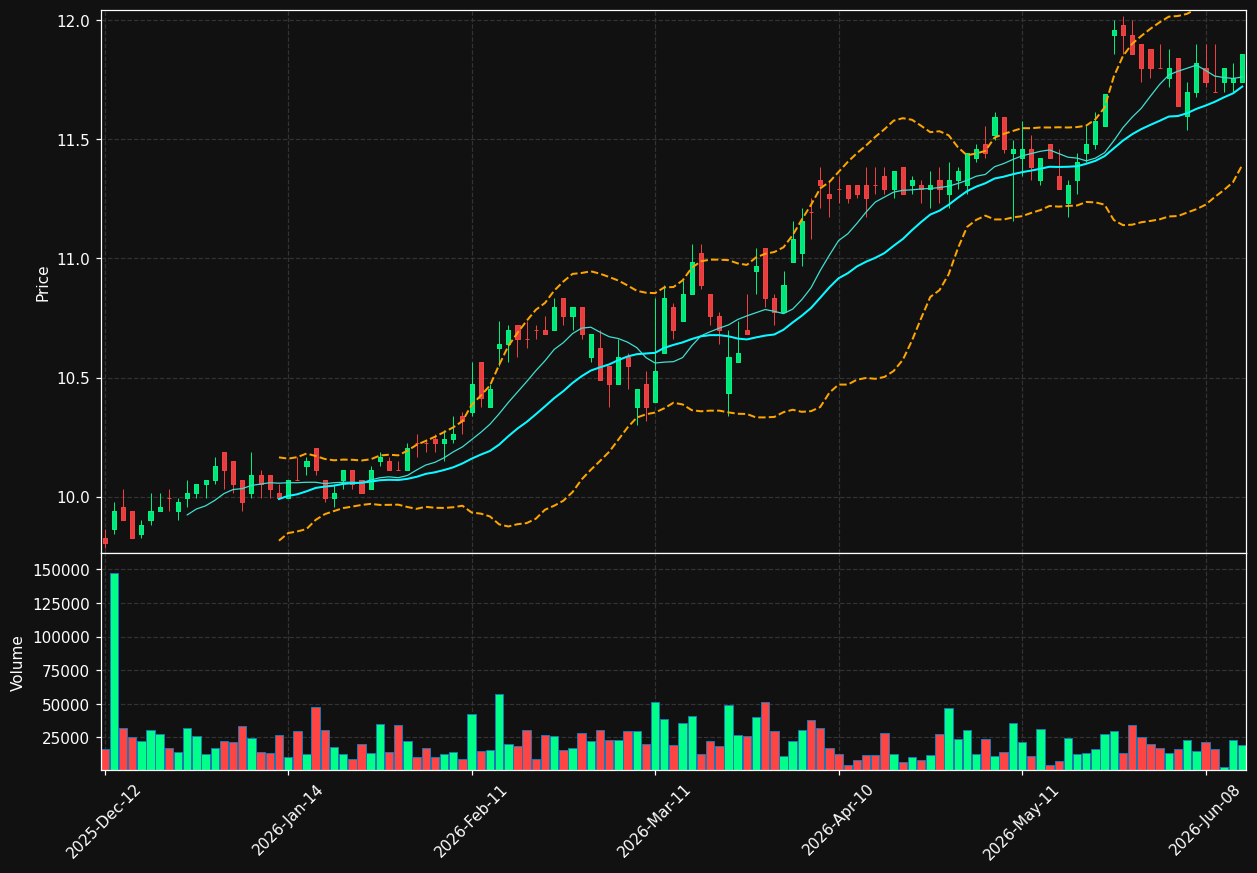Pick the 2026-Feb-11 date label
1257x873 pixels.
coord(471,821)
